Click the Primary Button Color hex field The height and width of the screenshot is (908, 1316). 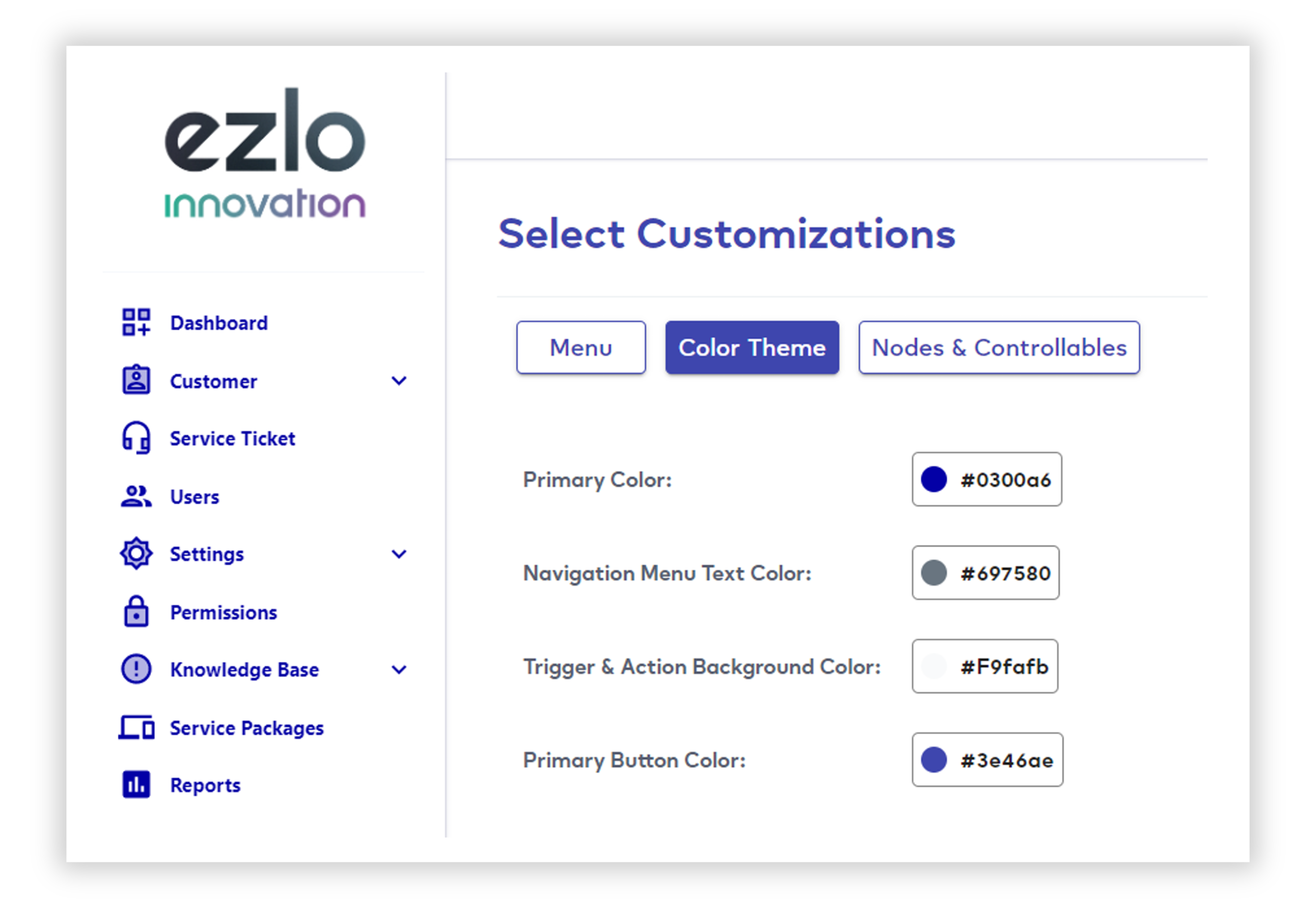click(x=988, y=759)
